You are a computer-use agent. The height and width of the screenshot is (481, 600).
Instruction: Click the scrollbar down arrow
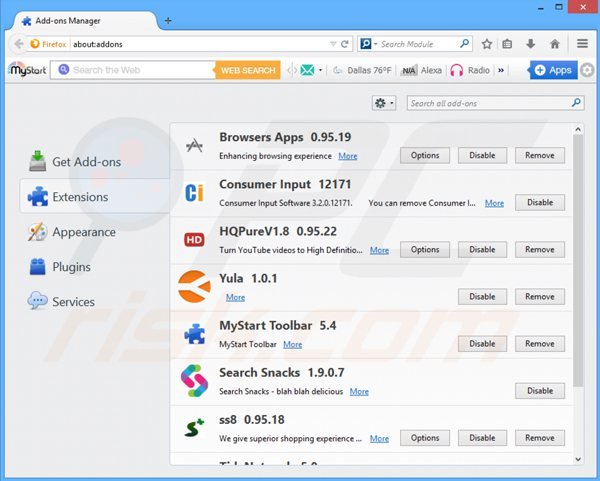(578, 459)
